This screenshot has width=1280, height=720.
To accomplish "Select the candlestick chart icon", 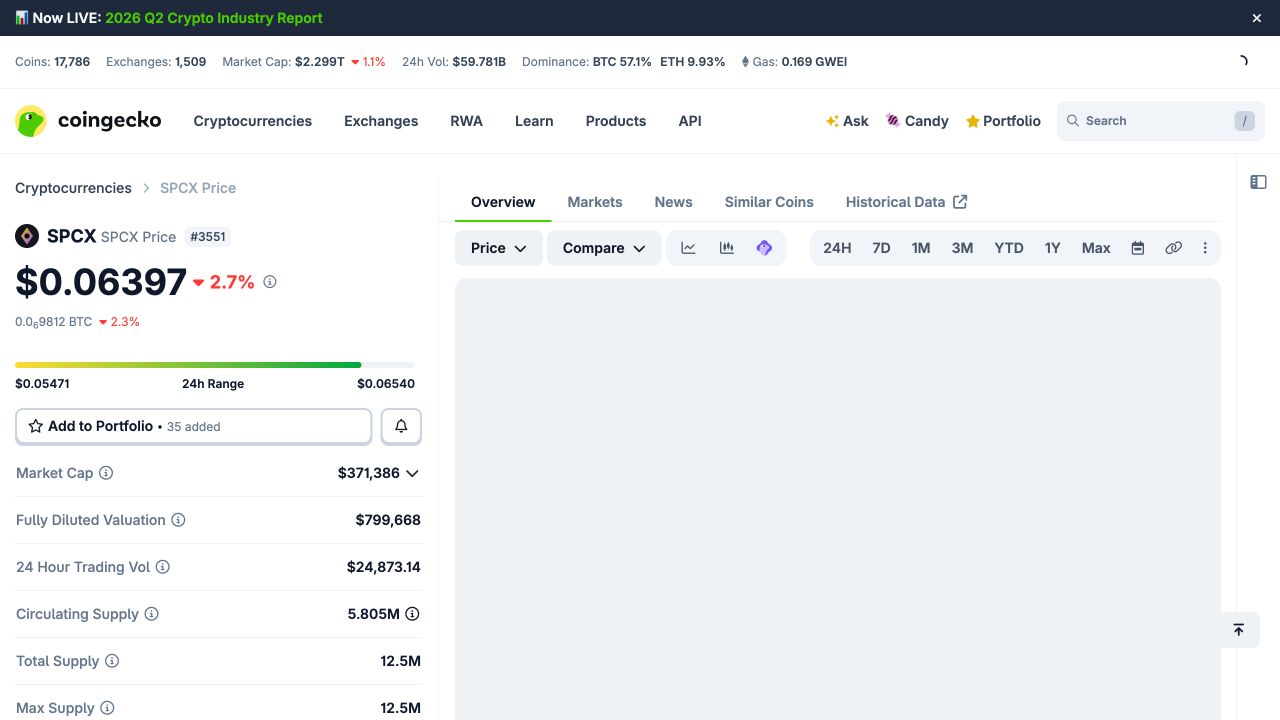I will [727, 248].
